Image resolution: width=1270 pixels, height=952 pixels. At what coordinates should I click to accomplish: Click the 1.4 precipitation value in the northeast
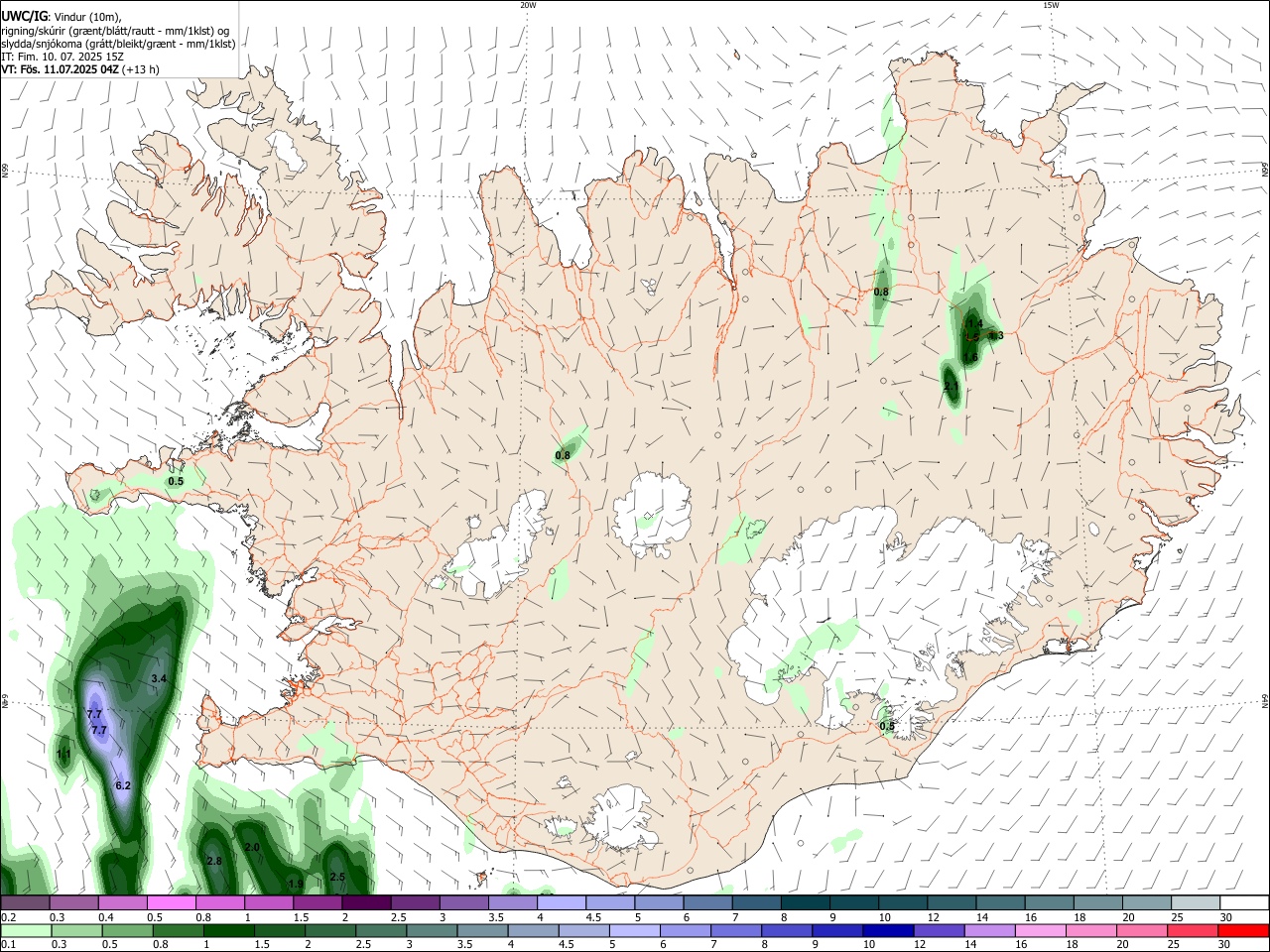974,323
